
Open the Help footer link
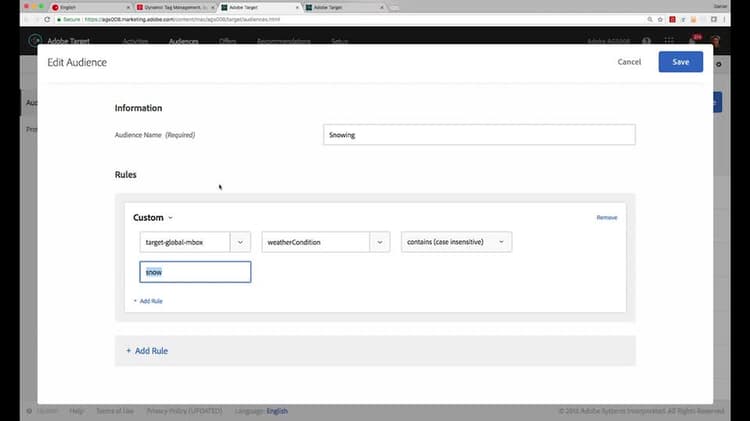coord(76,411)
